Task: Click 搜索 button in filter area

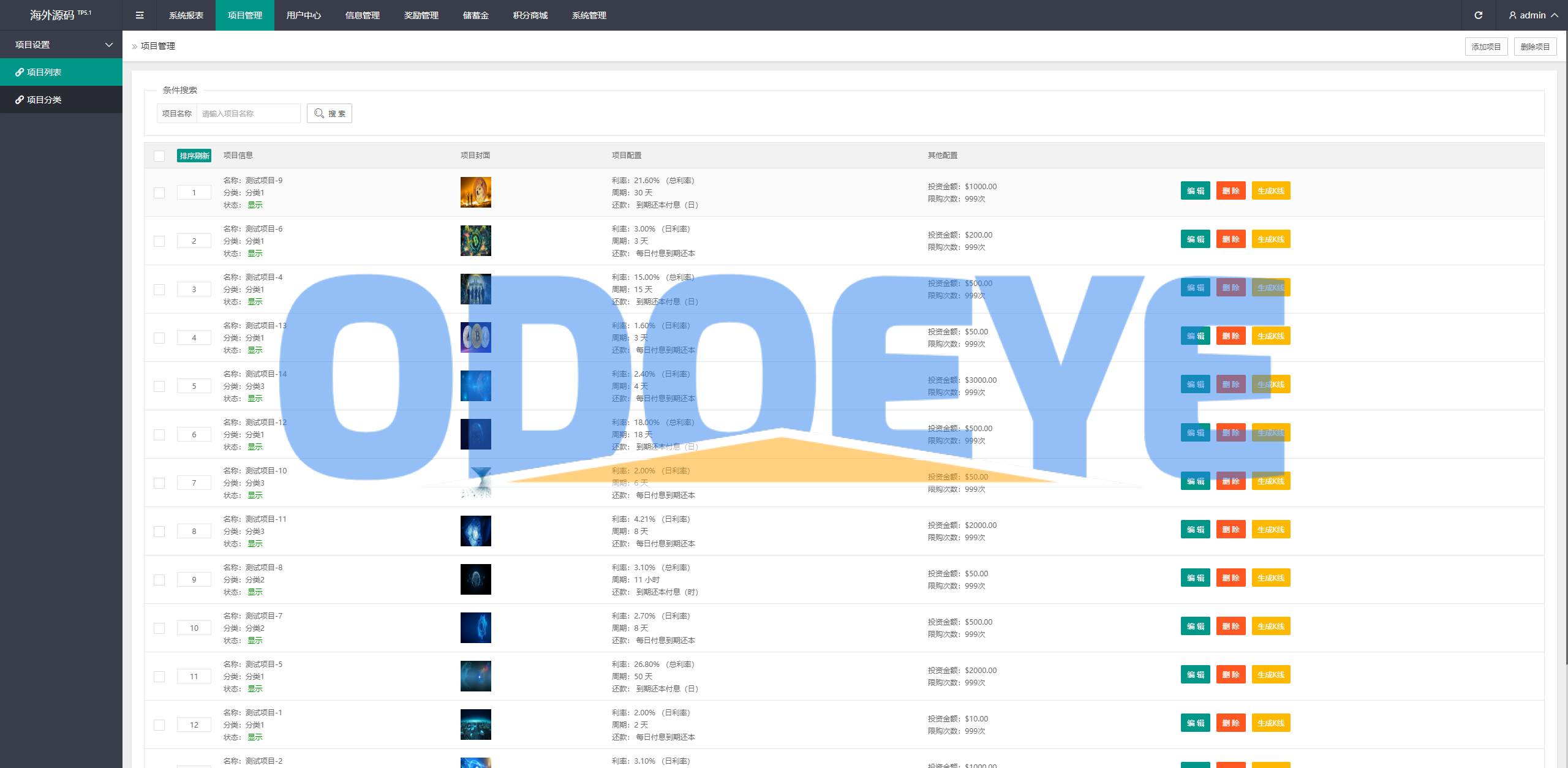Action: click(x=330, y=113)
